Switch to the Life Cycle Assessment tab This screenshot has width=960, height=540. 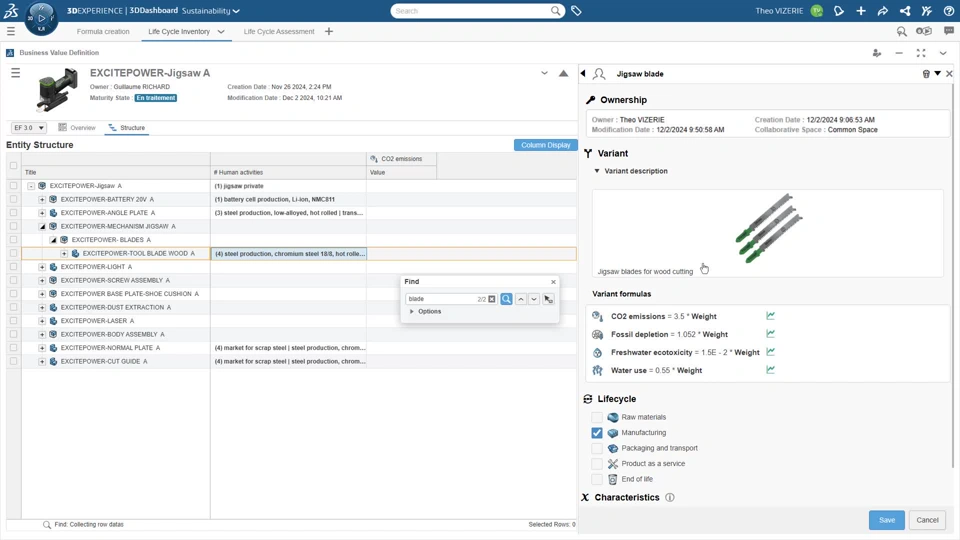point(279,31)
